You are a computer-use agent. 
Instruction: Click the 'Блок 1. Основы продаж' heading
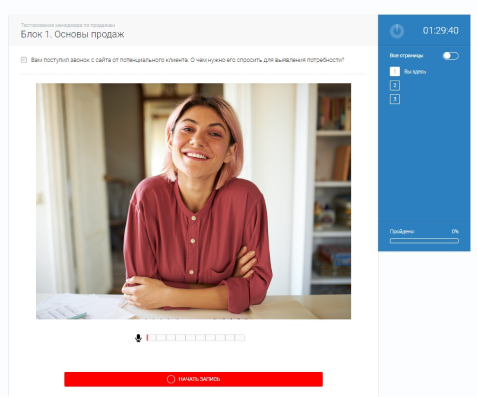point(72,34)
